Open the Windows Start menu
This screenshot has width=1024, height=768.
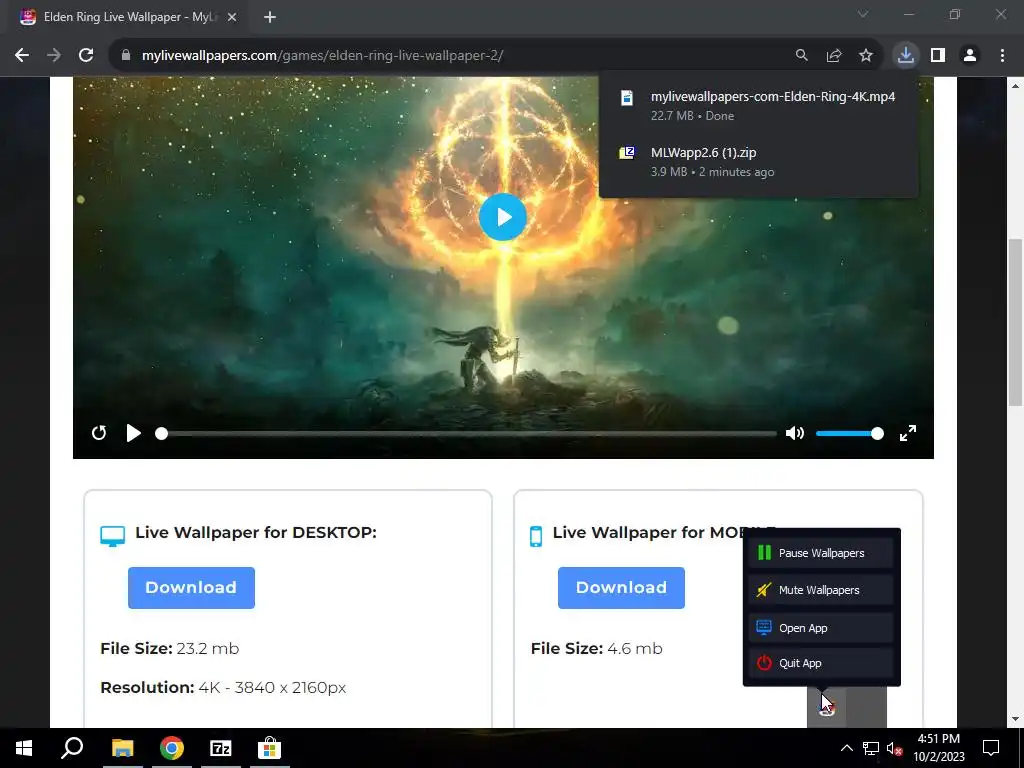(x=24, y=748)
